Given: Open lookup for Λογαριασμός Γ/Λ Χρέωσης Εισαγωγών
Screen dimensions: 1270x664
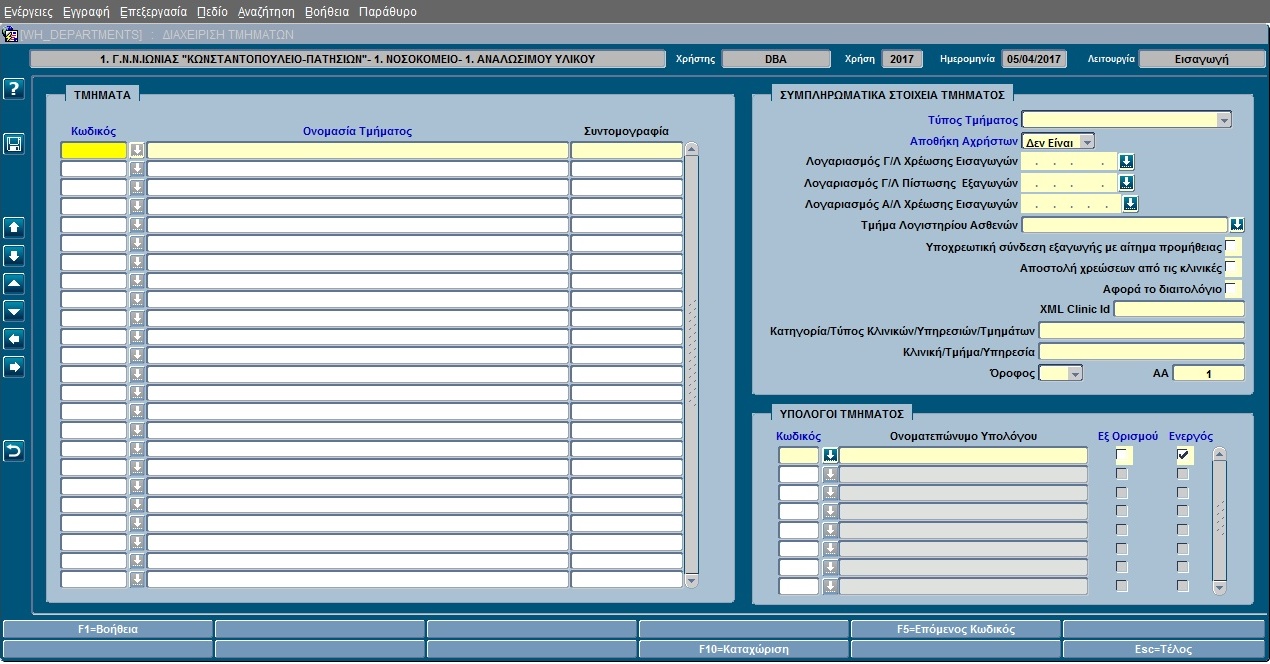Looking at the screenshot, I should click(1126, 161).
